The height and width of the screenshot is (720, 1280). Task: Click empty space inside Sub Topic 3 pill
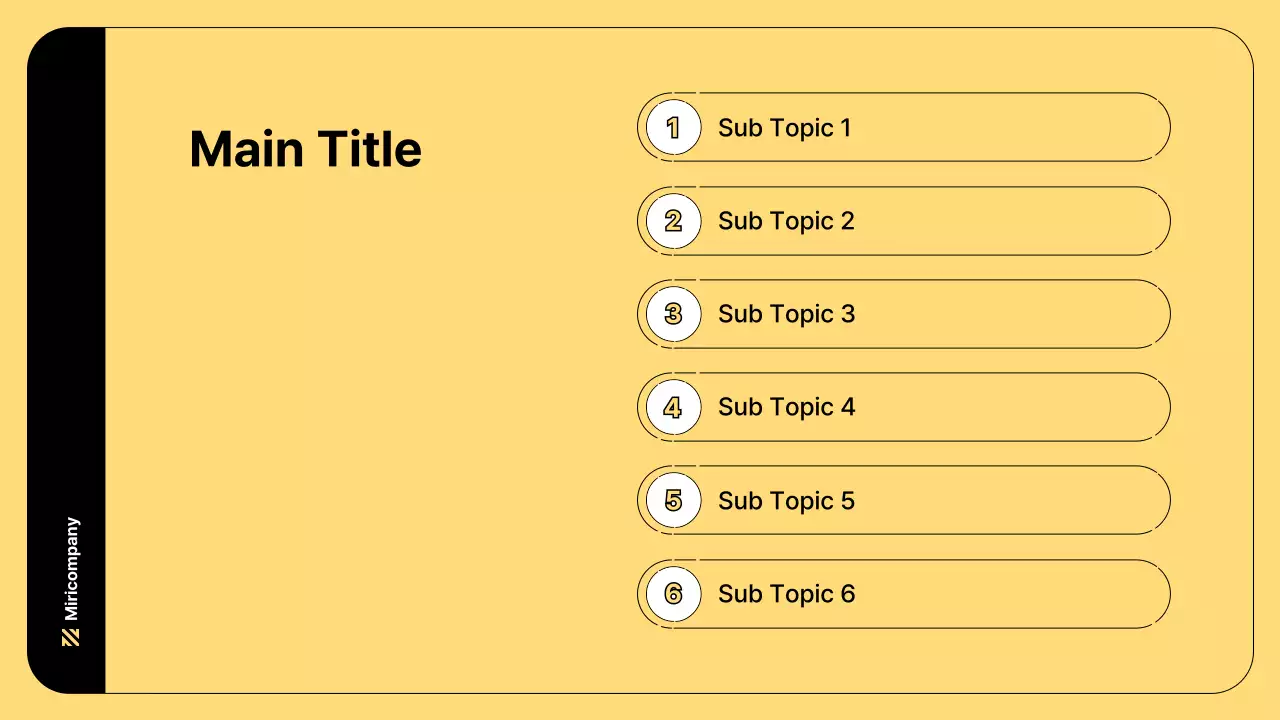coord(1010,314)
